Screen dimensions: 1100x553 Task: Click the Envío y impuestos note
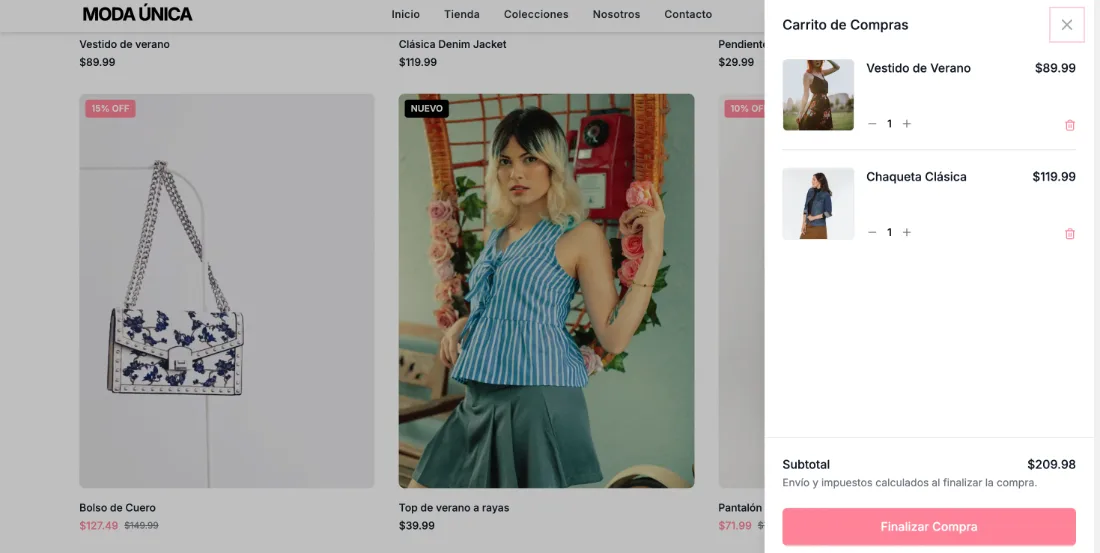pos(909,483)
